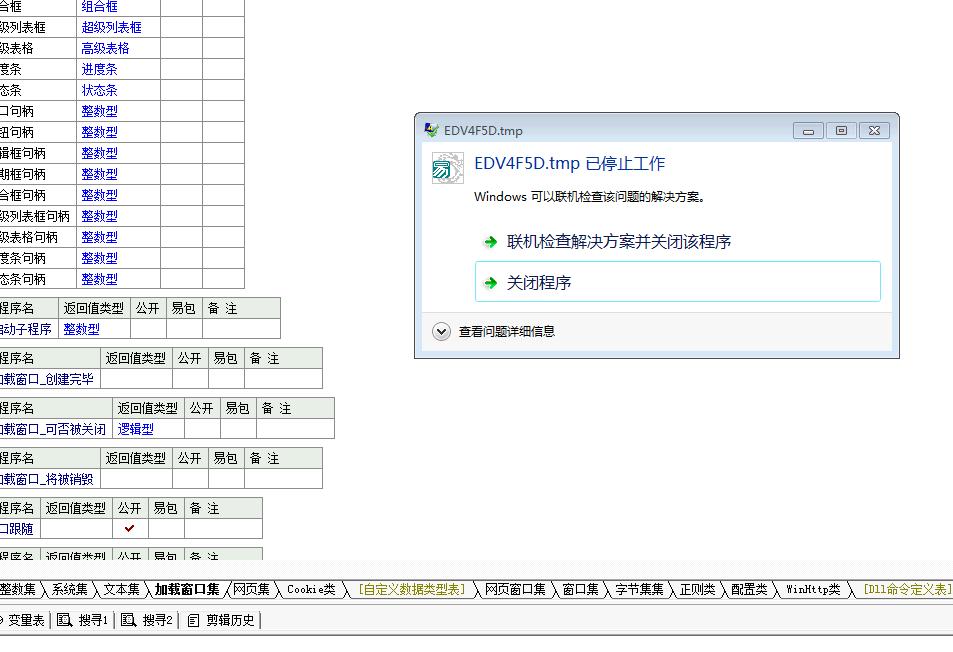Open the Cookie类 tab
Viewport: 953px width, 652px height.
click(310, 590)
